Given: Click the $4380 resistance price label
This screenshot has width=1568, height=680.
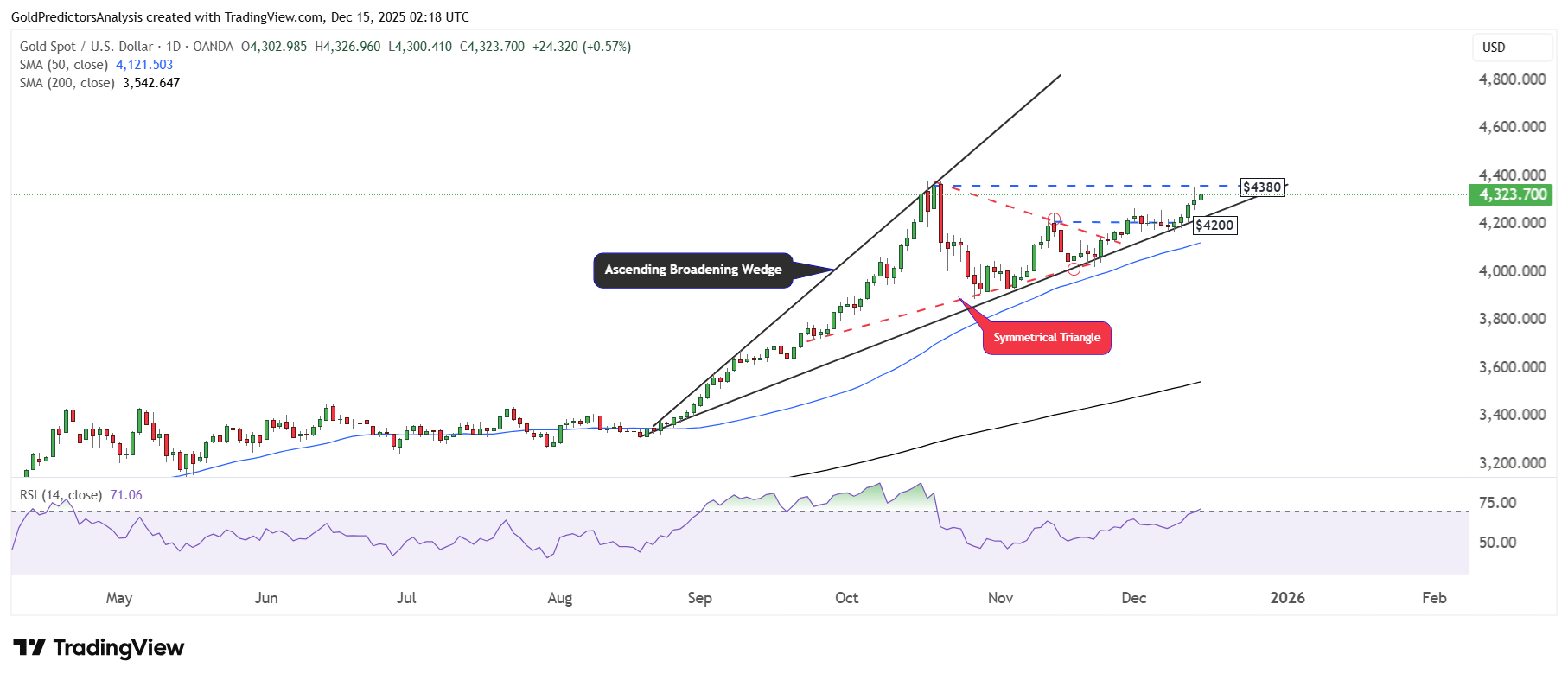Looking at the screenshot, I should pyautogui.click(x=1262, y=187).
